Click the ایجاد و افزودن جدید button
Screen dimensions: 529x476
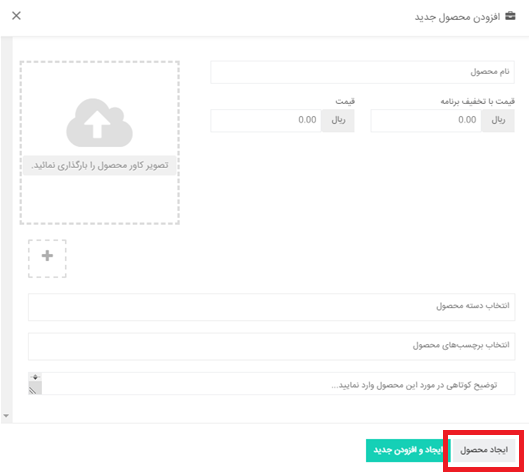coord(408,450)
